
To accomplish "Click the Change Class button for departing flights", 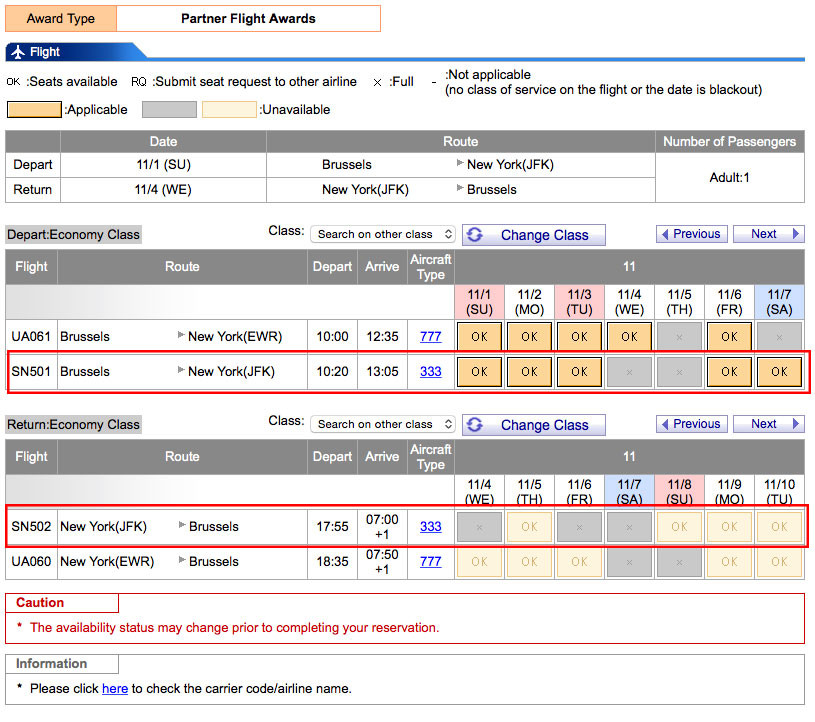I will click(533, 235).
